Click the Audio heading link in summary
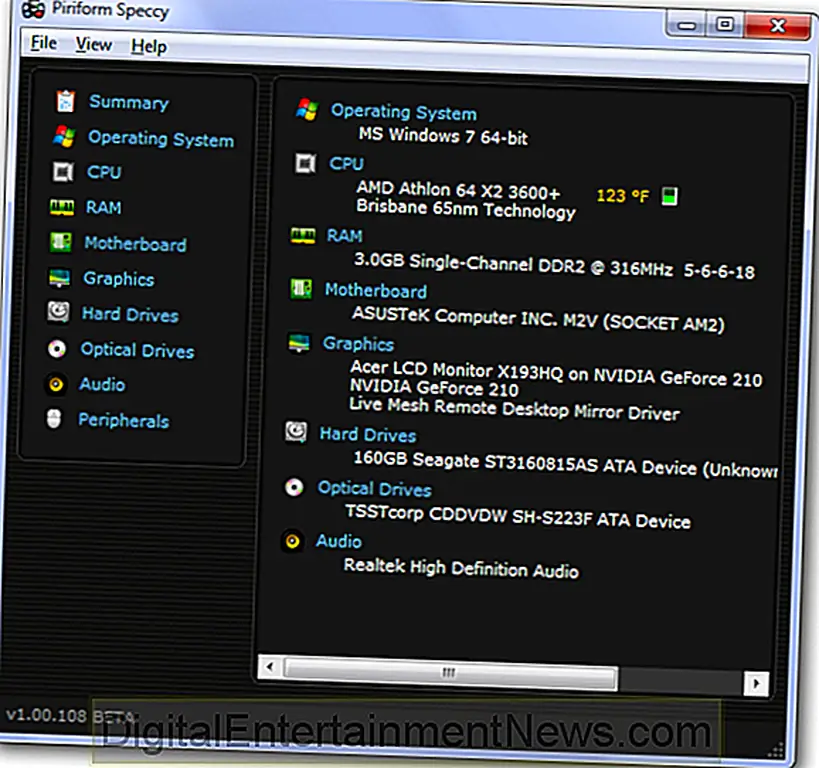The image size is (819, 768). pos(338,541)
